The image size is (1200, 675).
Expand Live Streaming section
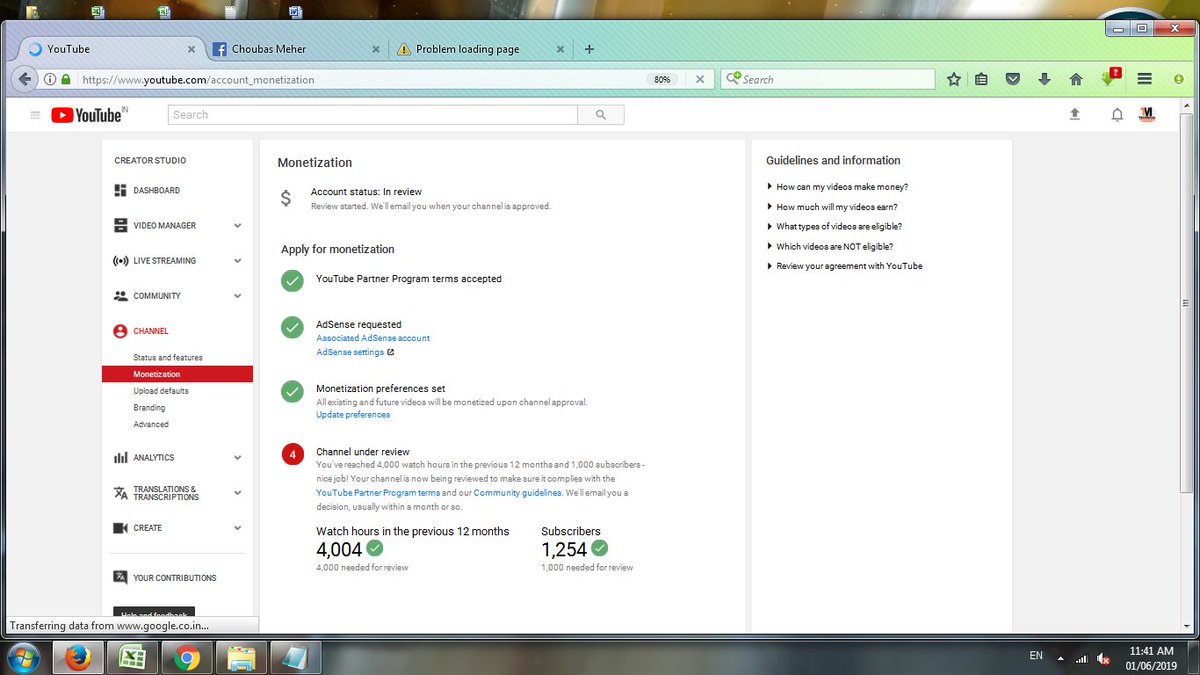[x=237, y=261]
